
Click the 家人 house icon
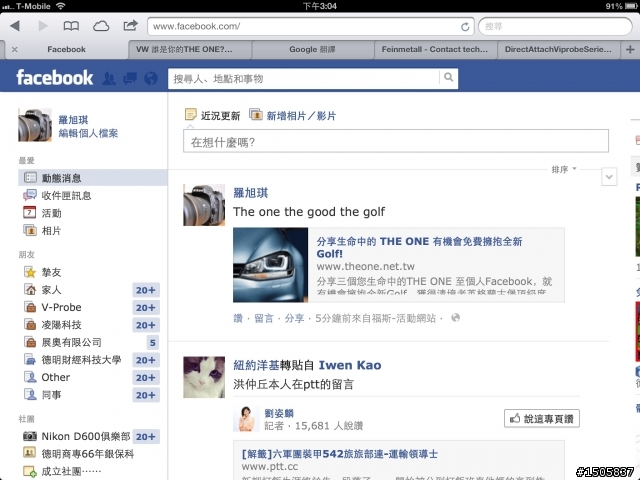(30, 289)
